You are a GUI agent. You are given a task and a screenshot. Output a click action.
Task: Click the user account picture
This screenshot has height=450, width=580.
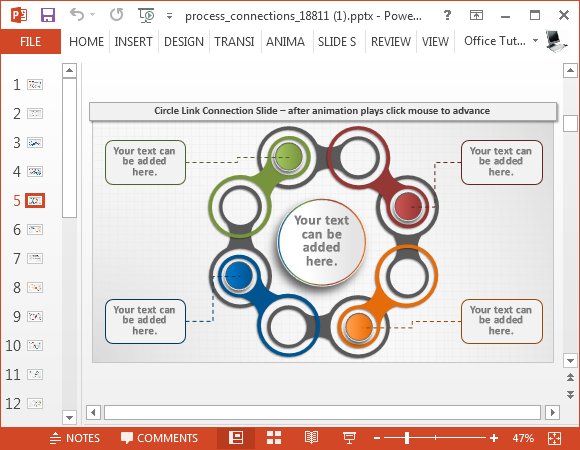(x=556, y=41)
